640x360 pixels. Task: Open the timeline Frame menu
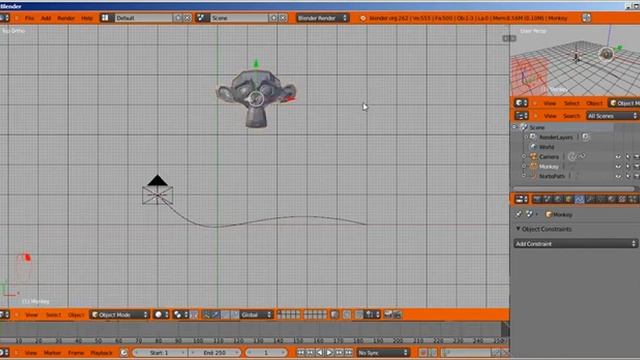point(76,353)
